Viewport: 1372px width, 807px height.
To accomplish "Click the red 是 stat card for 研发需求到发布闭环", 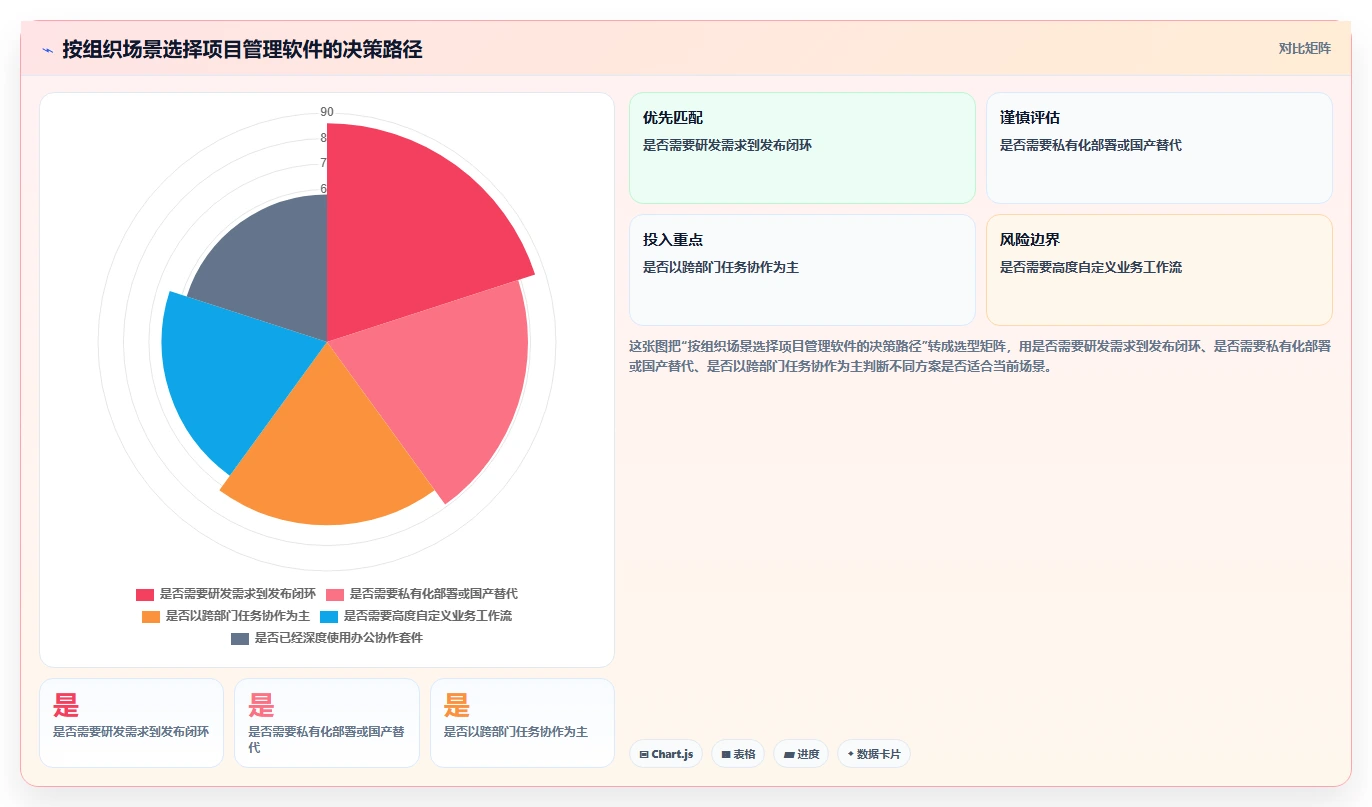I will [131, 723].
